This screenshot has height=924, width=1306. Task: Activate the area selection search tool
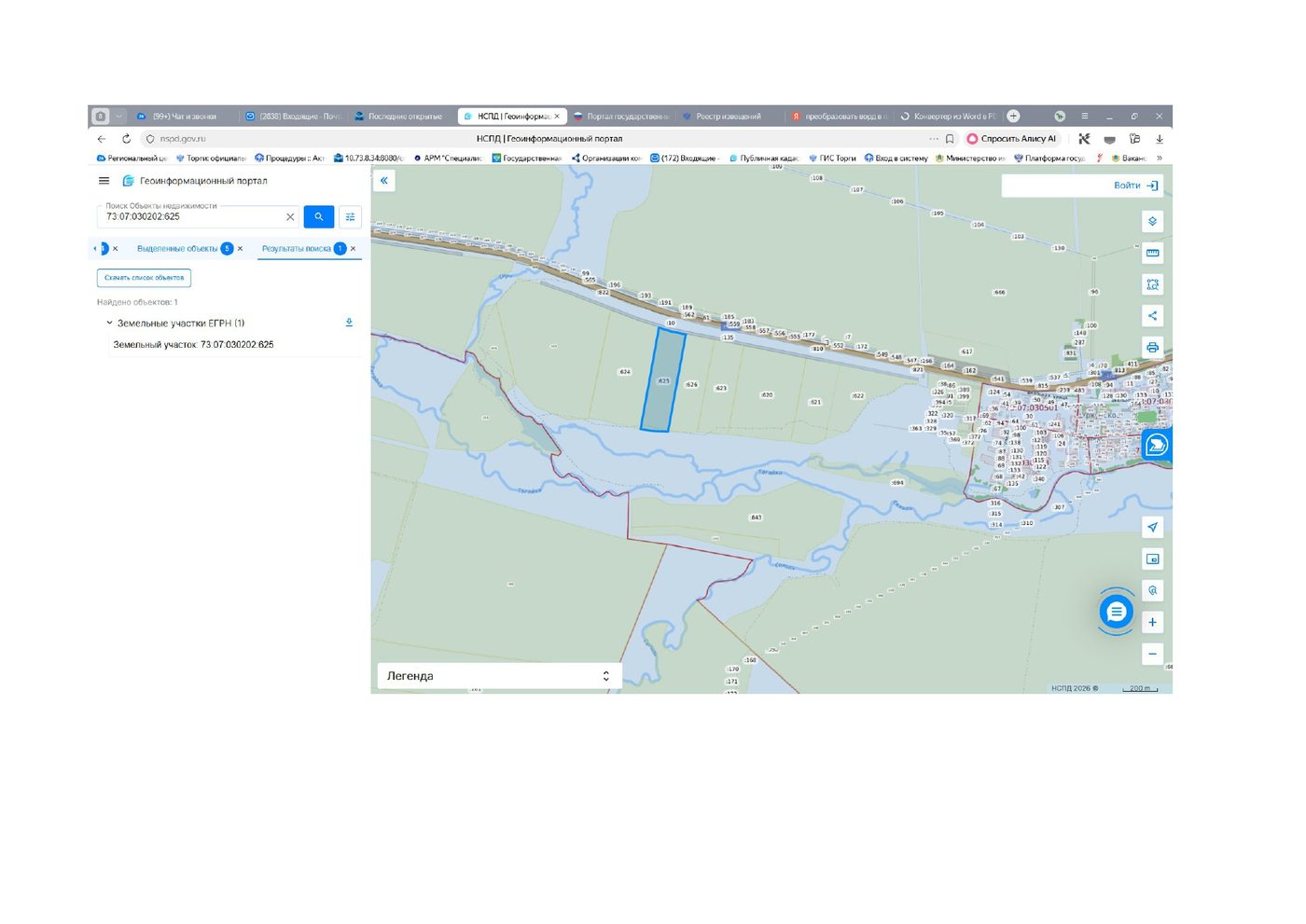[x=1152, y=284]
